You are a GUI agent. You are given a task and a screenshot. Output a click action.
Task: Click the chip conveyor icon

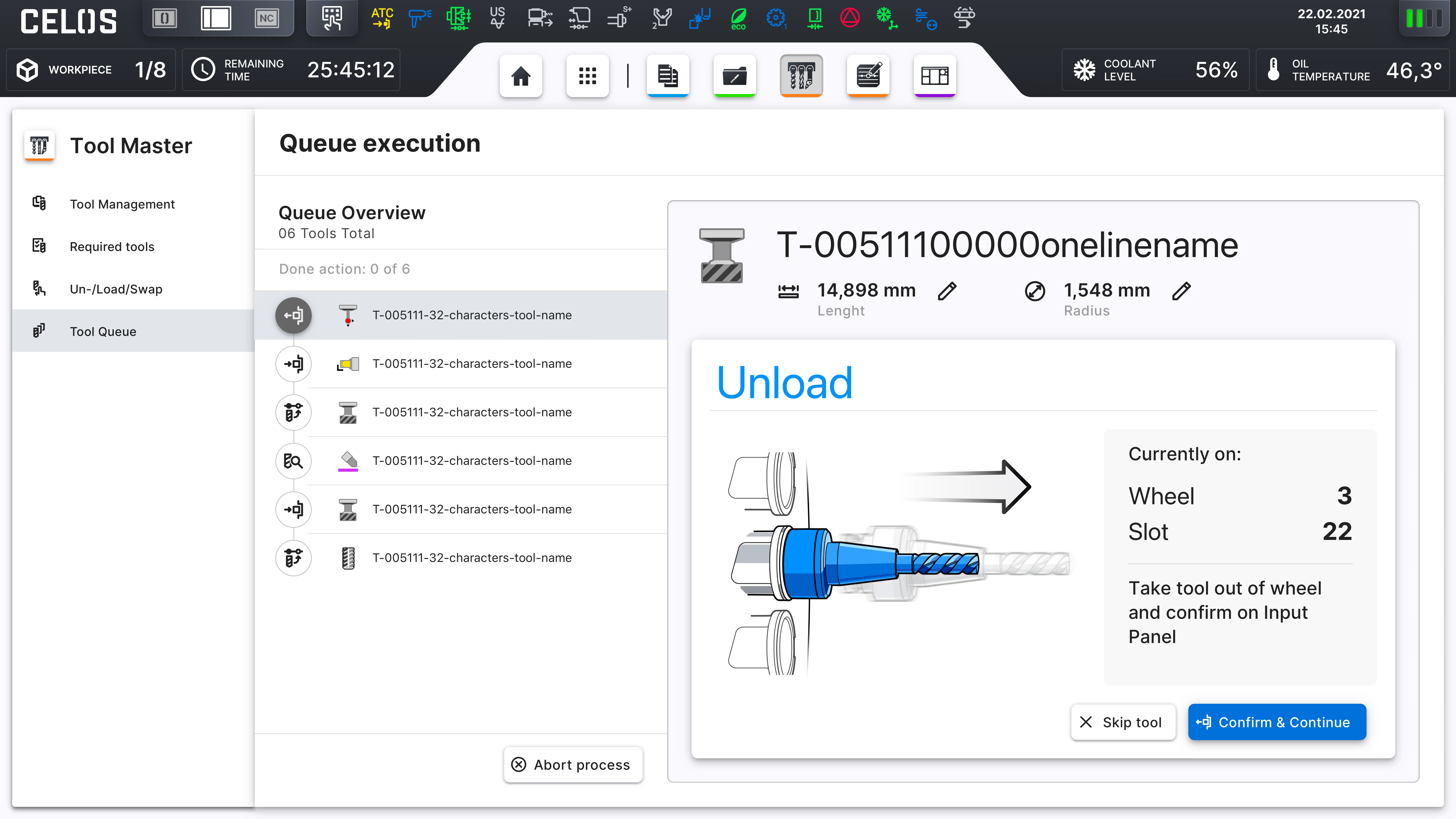pyautogui.click(x=964, y=18)
